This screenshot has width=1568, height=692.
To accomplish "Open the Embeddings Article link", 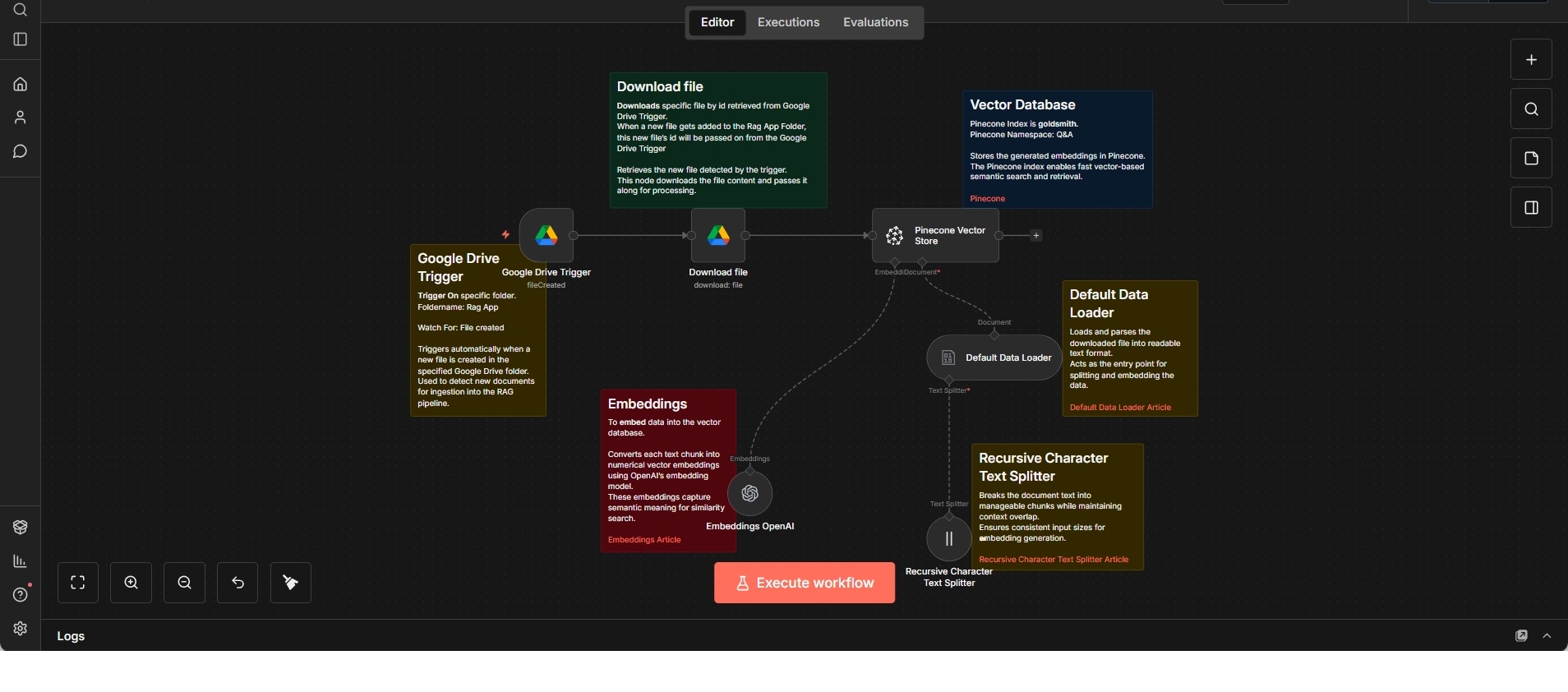I will [644, 540].
